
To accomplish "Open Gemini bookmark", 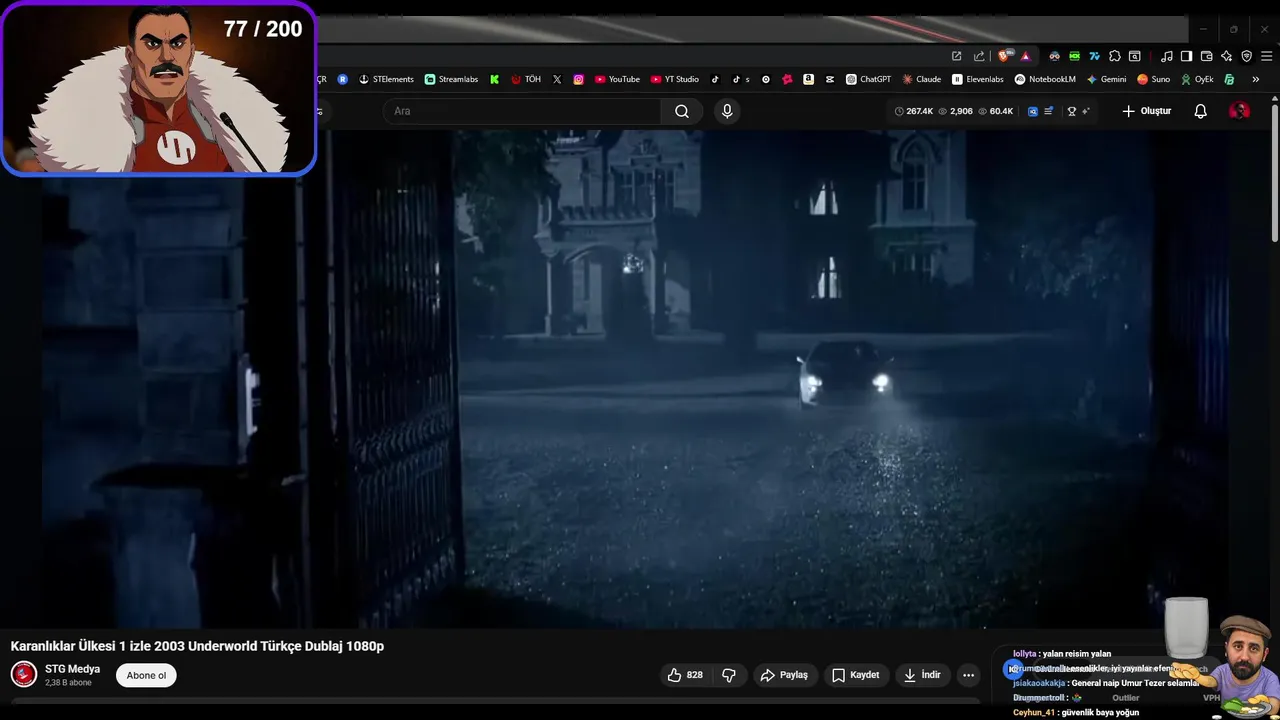I will click(1106, 79).
